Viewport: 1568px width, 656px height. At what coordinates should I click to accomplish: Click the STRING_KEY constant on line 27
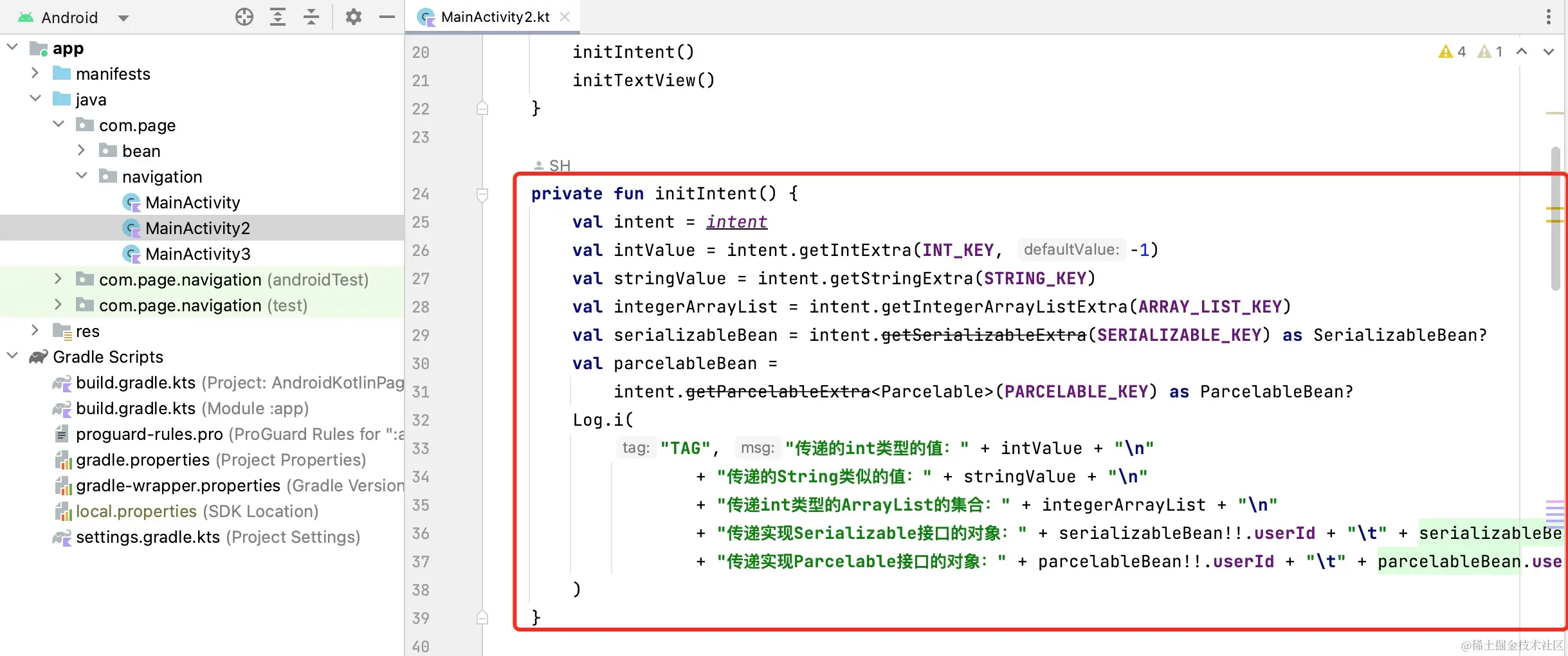coord(1035,278)
